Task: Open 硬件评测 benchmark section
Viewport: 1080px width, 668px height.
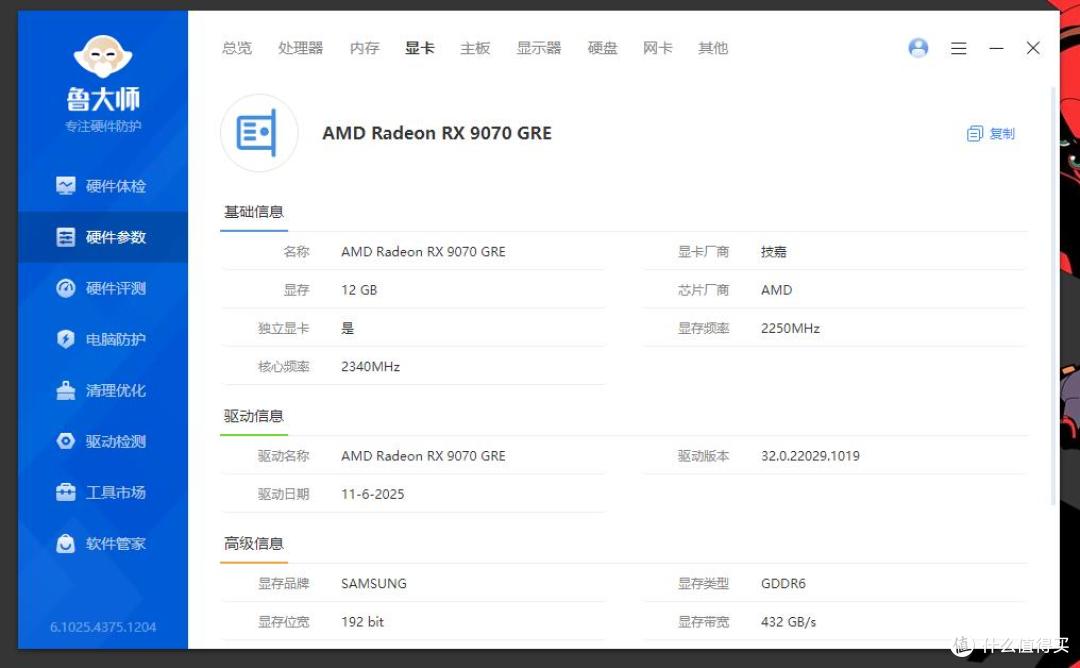Action: (x=103, y=288)
